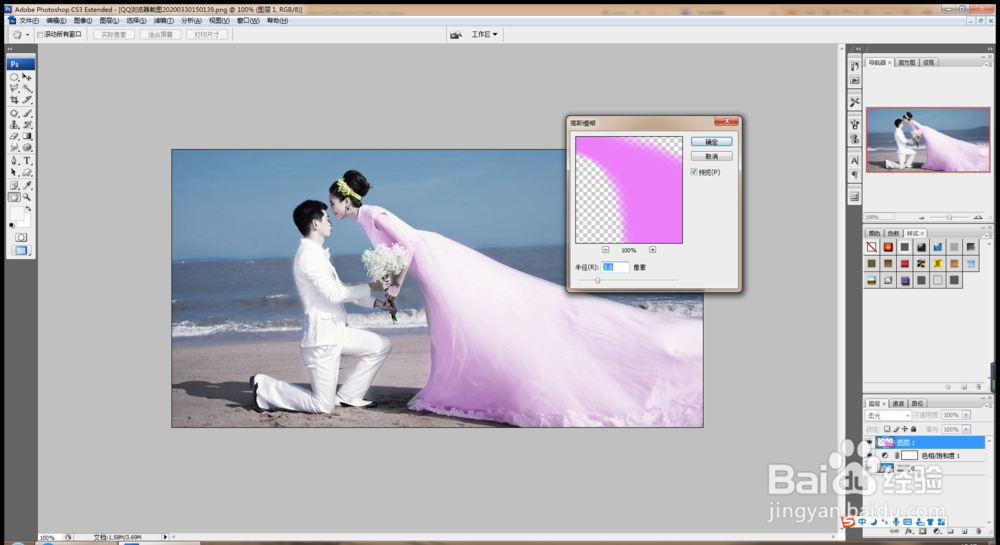Uncheck the 预览(P) checkbox
This screenshot has height=545, width=1000.
click(694, 172)
